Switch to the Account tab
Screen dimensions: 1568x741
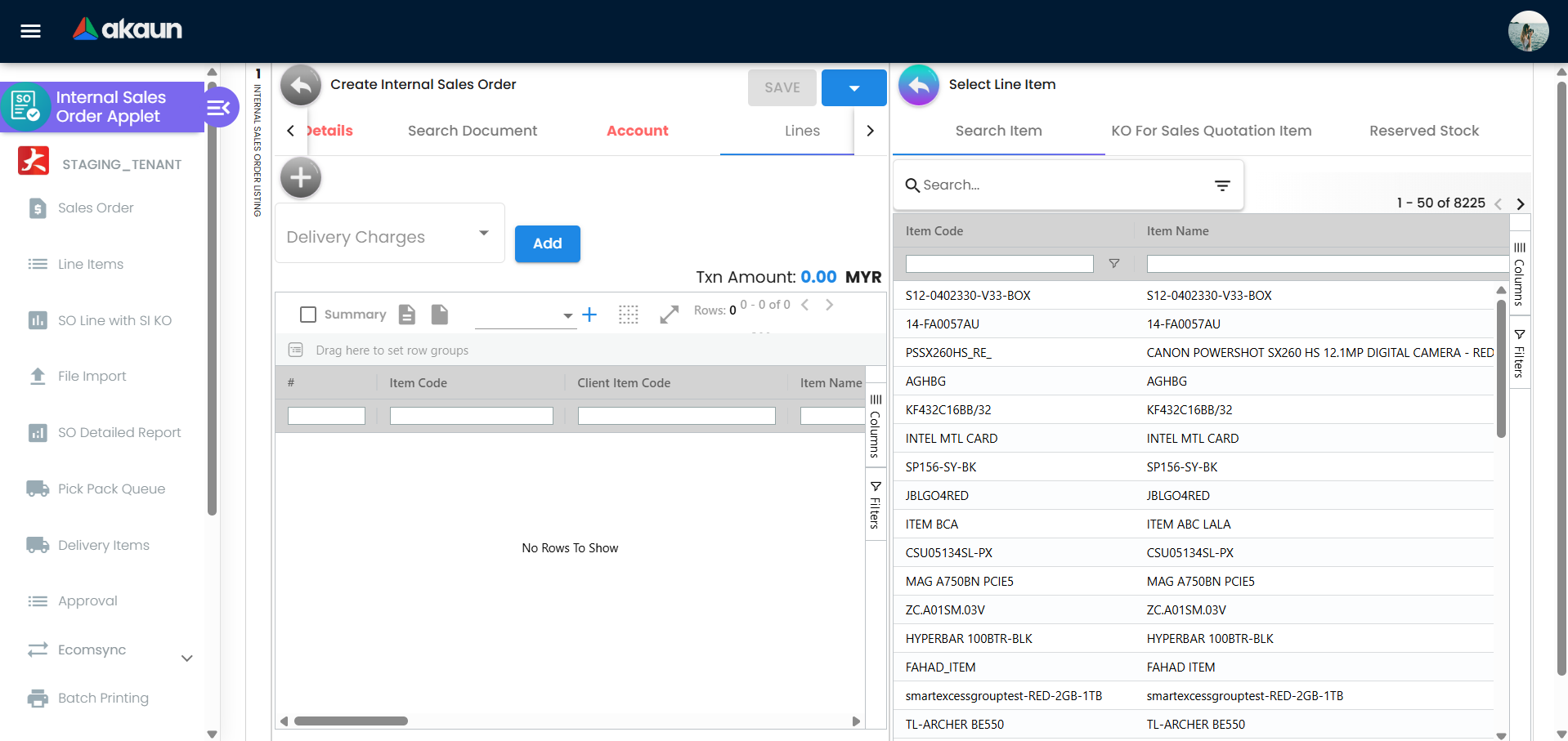pos(637,131)
